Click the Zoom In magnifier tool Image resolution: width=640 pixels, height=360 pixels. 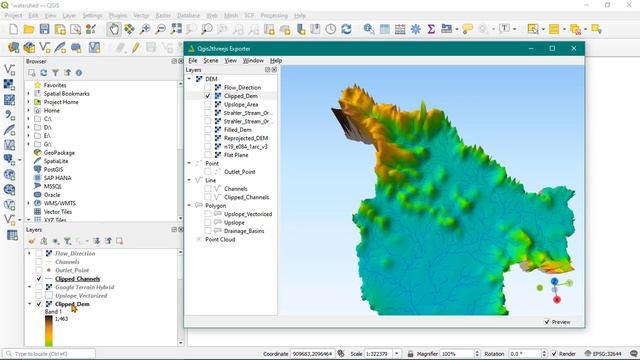point(145,29)
